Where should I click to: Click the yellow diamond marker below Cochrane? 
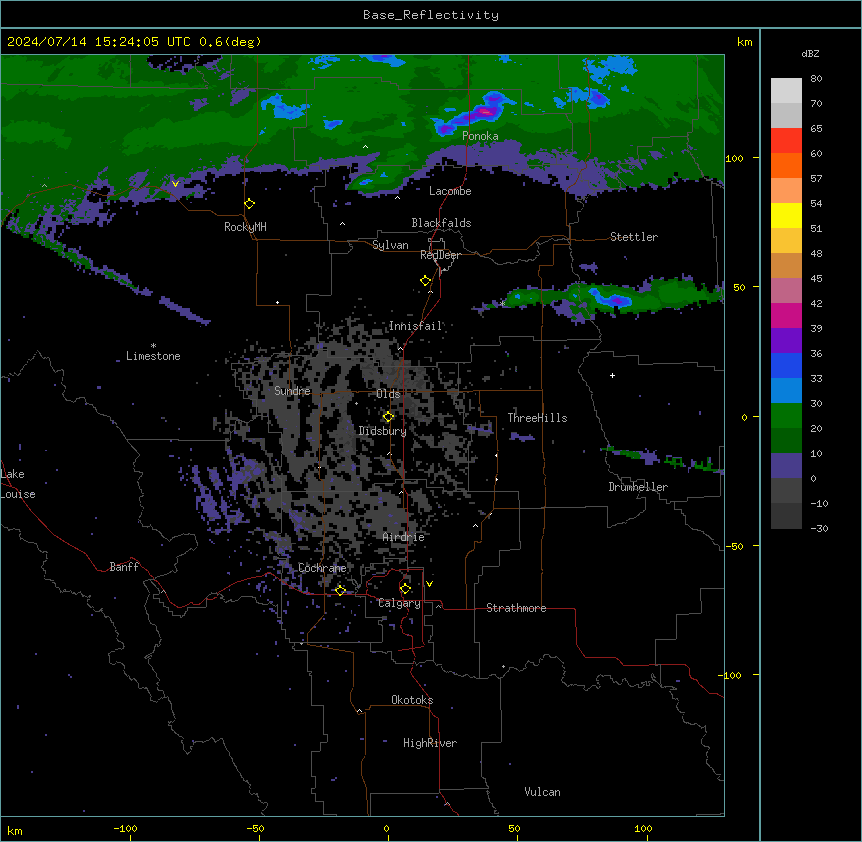click(340, 590)
